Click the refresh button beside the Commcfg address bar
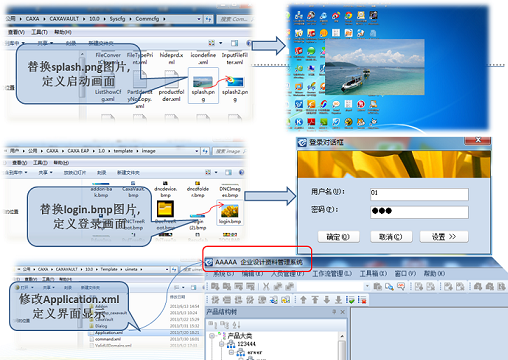This screenshot has width=508, height=360. point(208,19)
